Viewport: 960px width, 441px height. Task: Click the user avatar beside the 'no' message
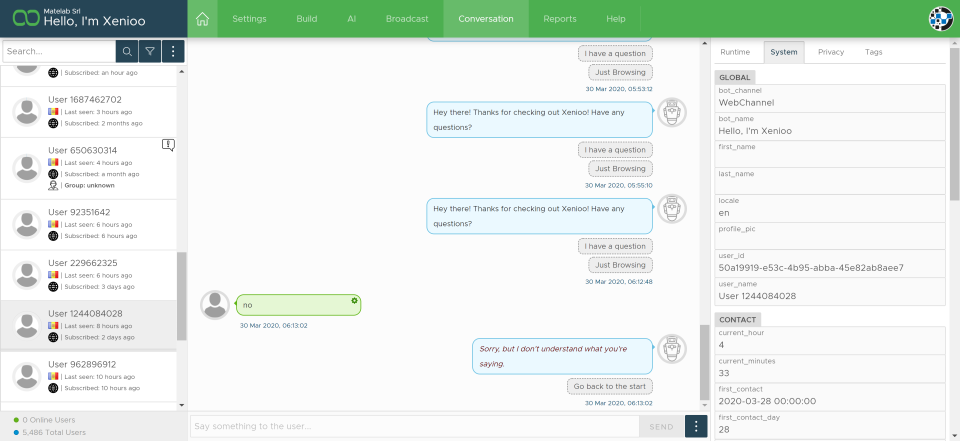[215, 304]
